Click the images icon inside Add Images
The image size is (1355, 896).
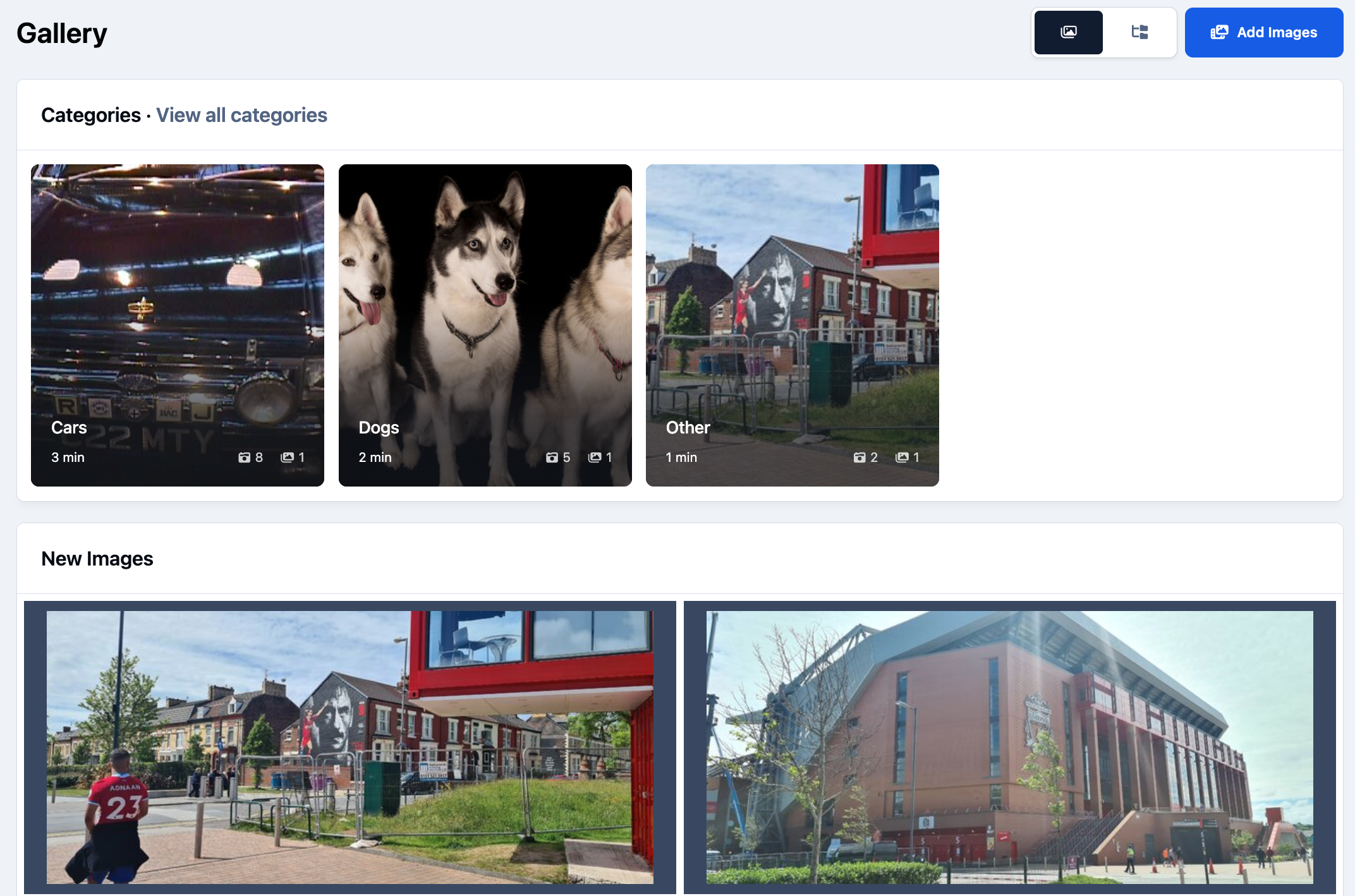pyautogui.click(x=1219, y=32)
